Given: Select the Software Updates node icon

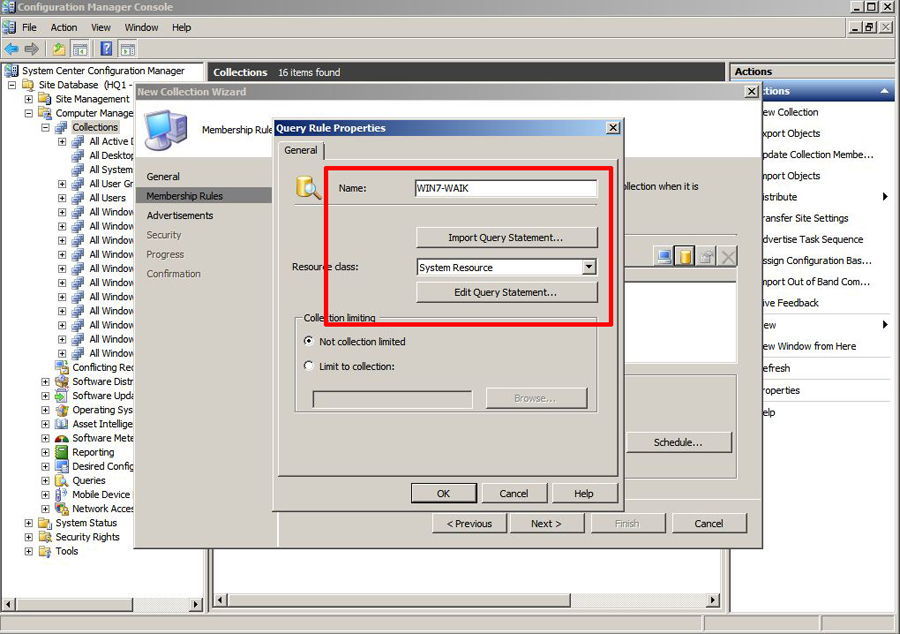Looking at the screenshot, I should pyautogui.click(x=61, y=396).
